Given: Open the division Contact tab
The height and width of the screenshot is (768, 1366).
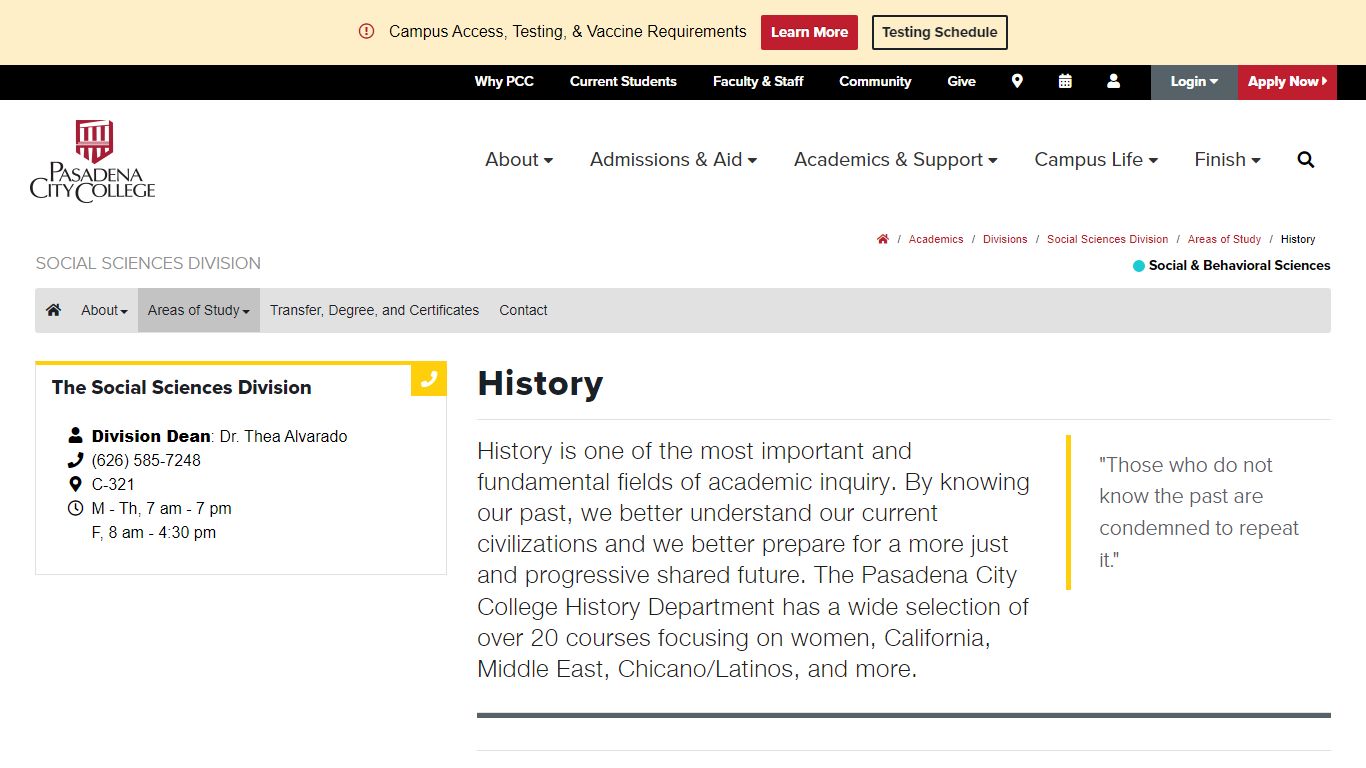Looking at the screenshot, I should click(523, 310).
